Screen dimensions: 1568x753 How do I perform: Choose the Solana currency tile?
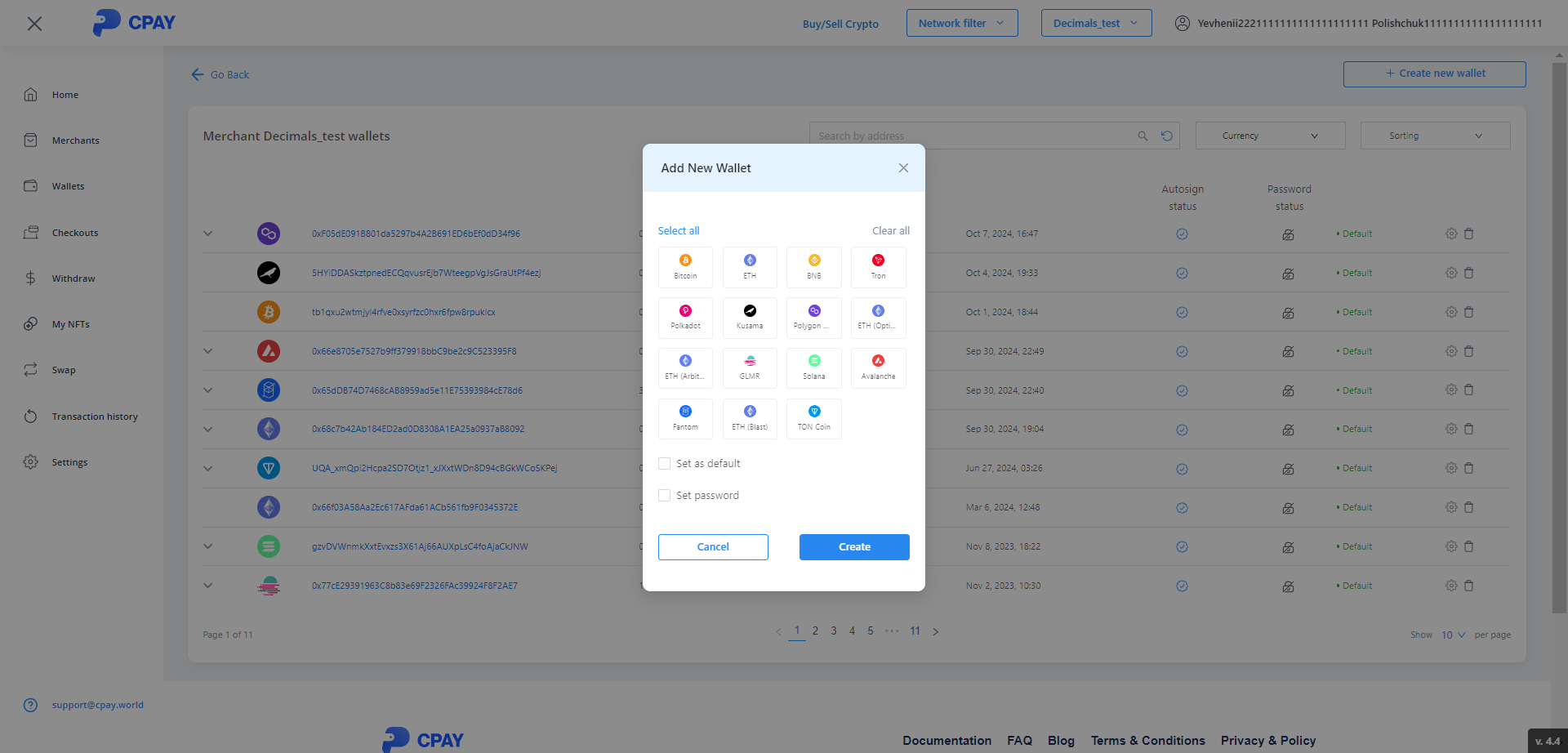coord(813,368)
